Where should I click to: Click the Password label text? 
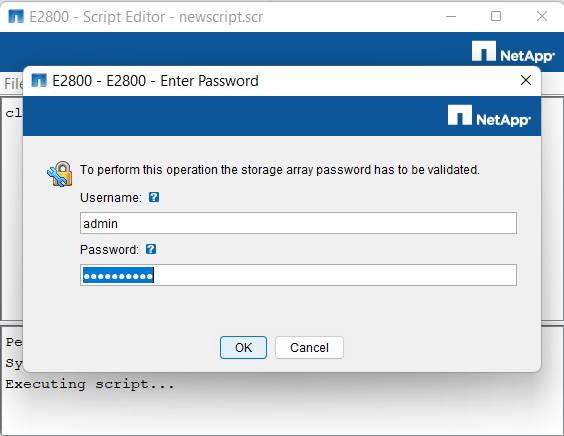pyautogui.click(x=109, y=249)
